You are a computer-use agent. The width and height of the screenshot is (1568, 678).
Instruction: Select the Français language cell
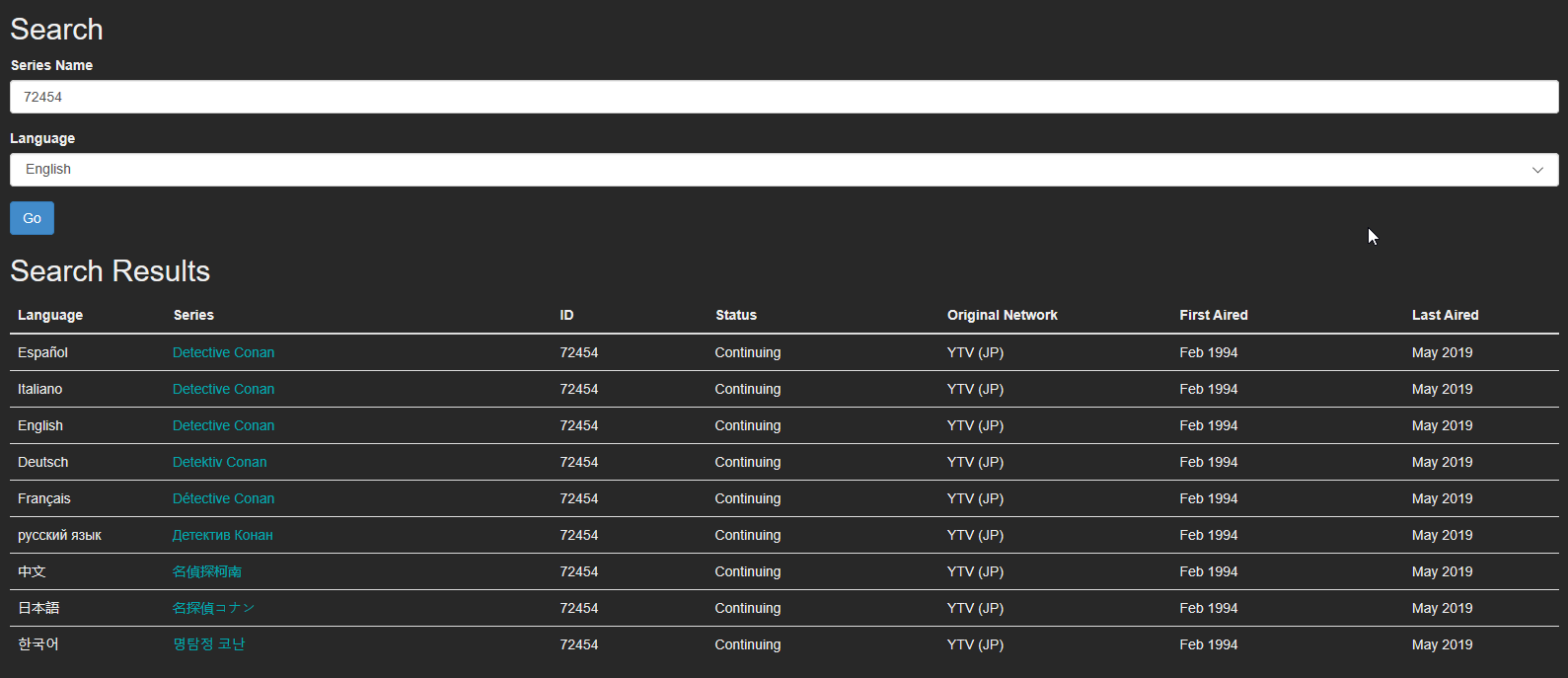click(x=44, y=498)
